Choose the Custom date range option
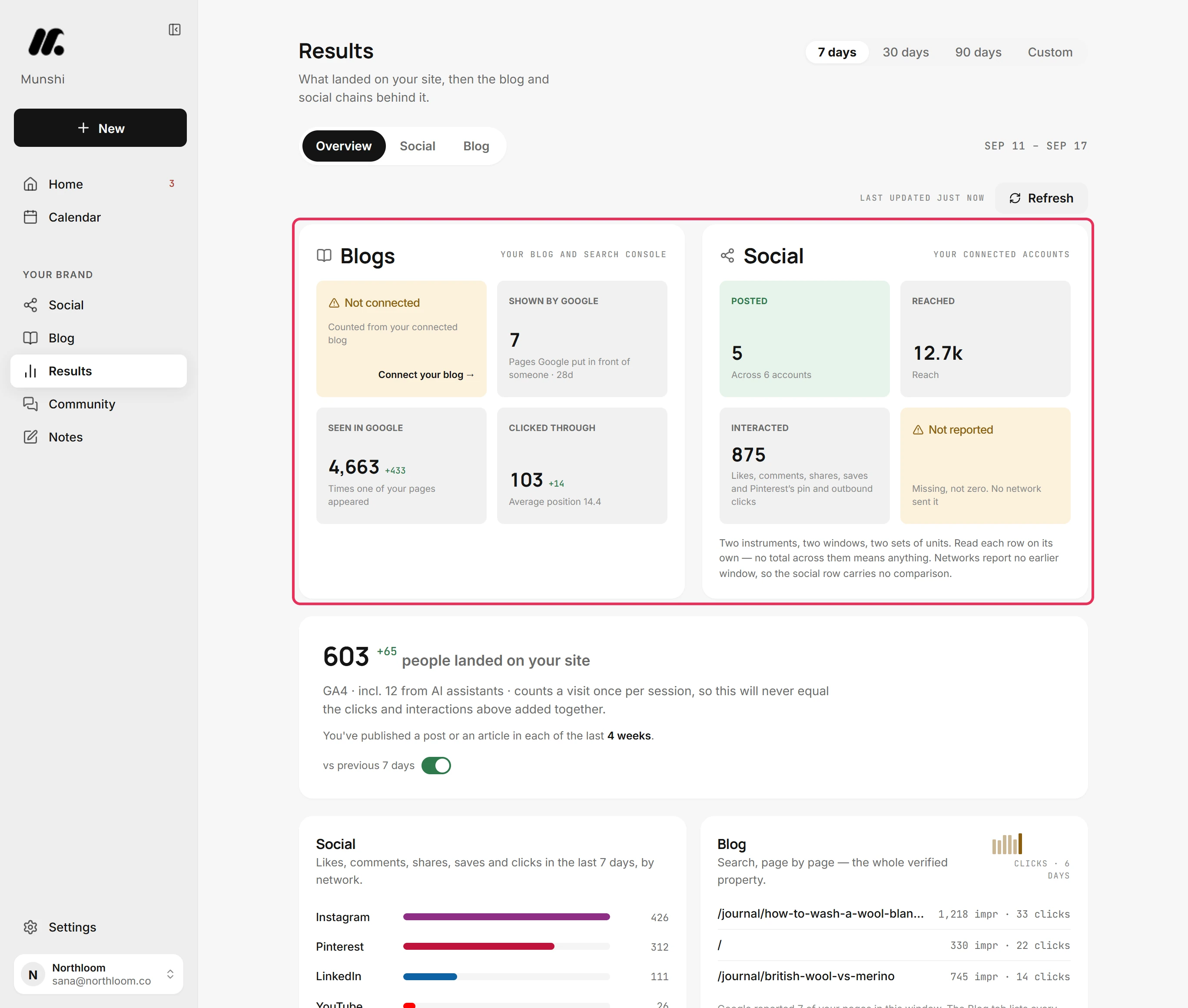This screenshot has width=1188, height=1008. click(1050, 52)
